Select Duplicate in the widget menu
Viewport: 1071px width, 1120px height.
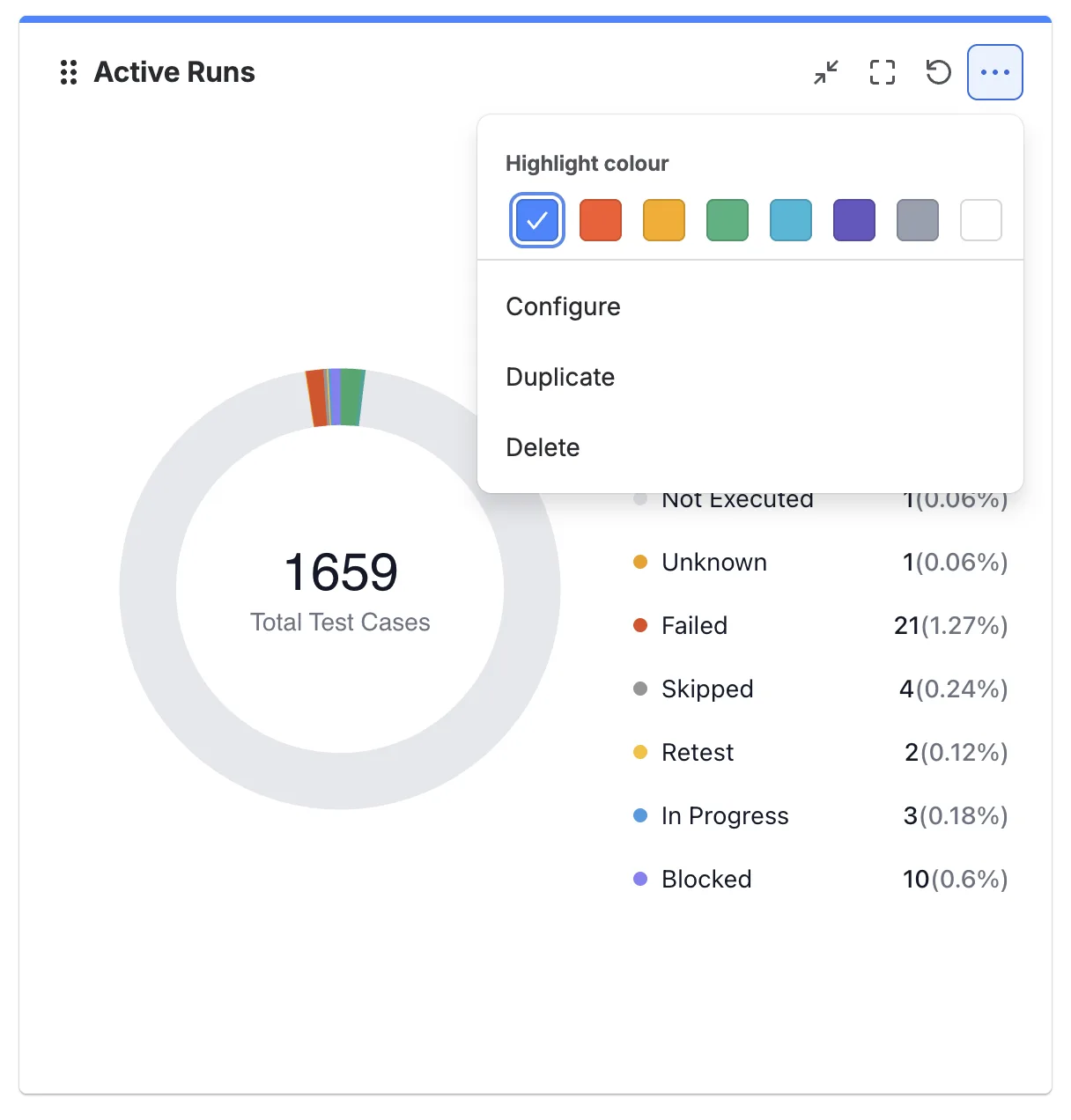[x=750, y=377]
